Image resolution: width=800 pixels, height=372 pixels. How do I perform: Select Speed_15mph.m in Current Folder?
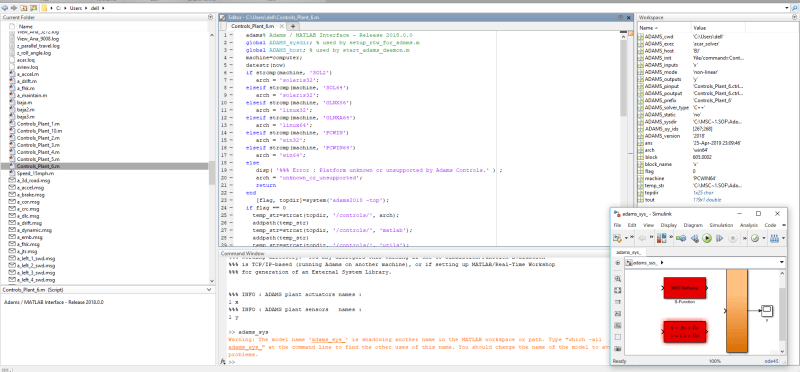[x=35, y=173]
